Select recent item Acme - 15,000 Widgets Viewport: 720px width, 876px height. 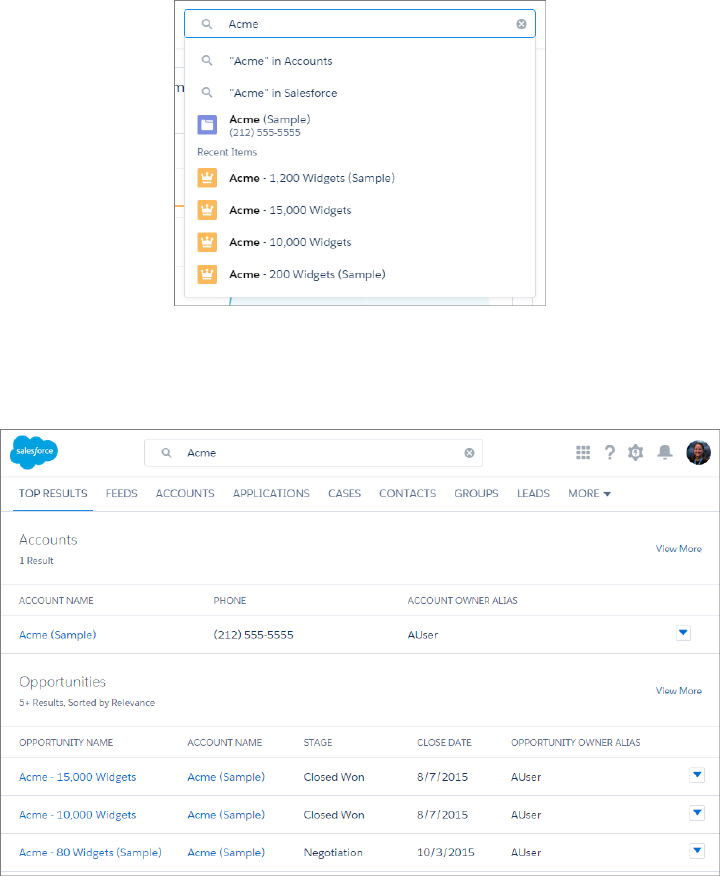click(x=360, y=210)
